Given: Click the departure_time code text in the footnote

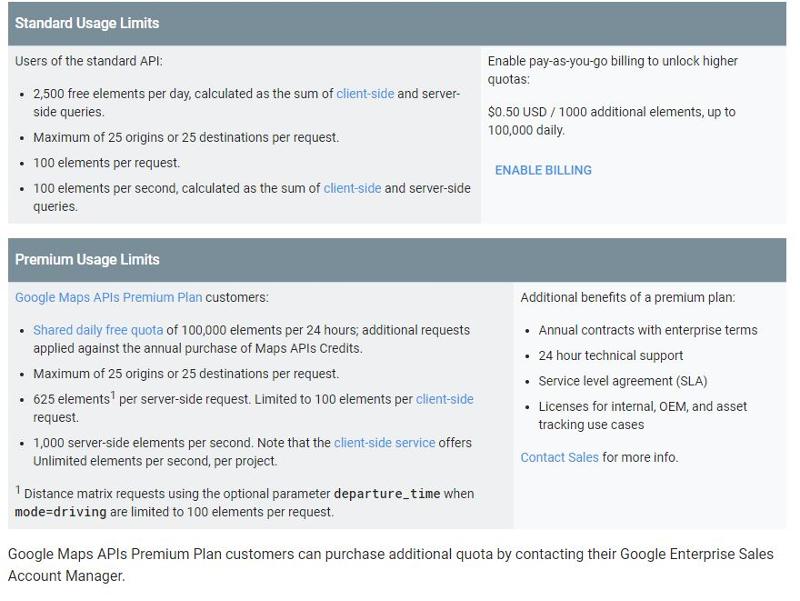Looking at the screenshot, I should [387, 494].
